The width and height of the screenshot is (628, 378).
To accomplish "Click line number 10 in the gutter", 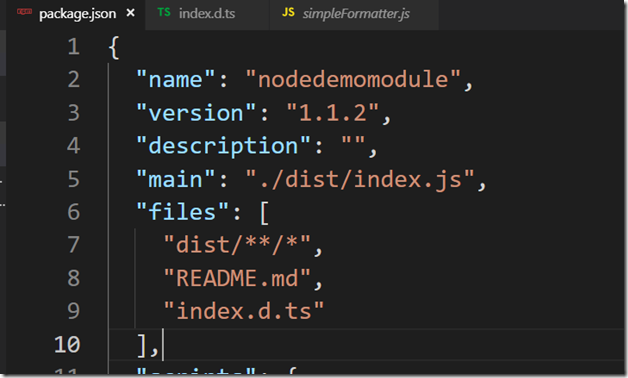I will 67,345.
